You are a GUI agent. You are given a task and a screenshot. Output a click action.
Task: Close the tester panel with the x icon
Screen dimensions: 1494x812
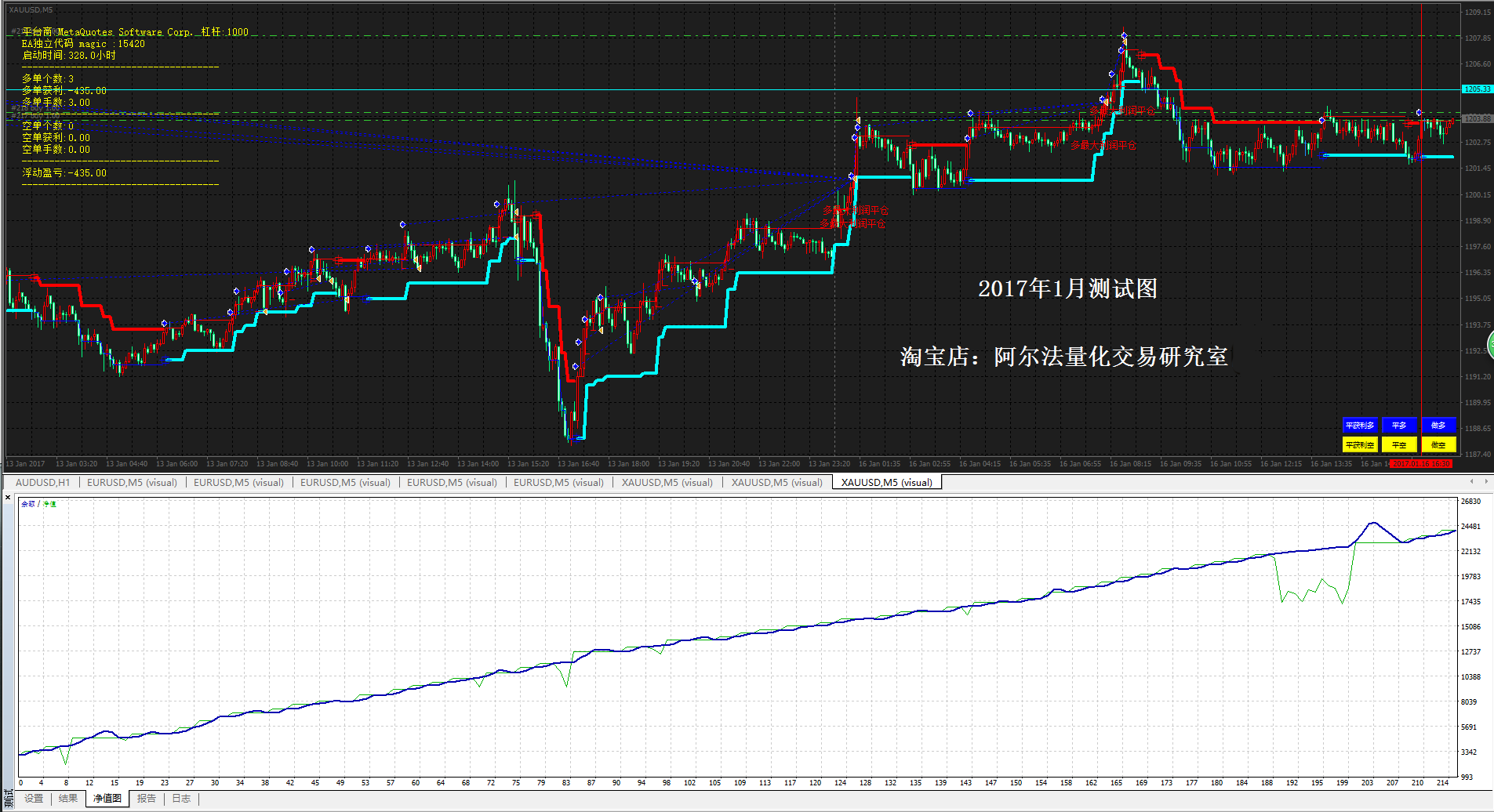tap(8, 498)
